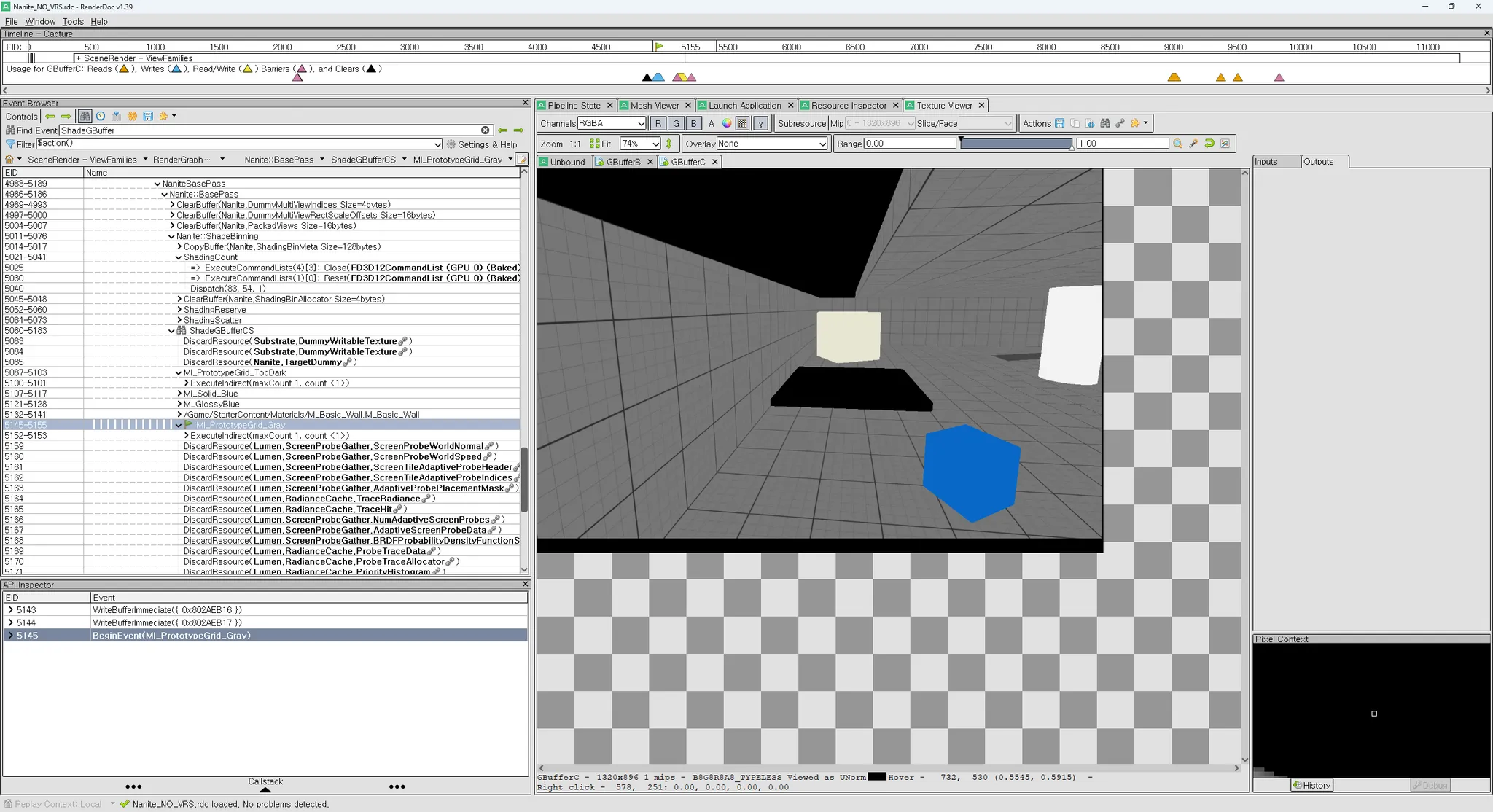Toggle the green channel G button

pos(676,123)
